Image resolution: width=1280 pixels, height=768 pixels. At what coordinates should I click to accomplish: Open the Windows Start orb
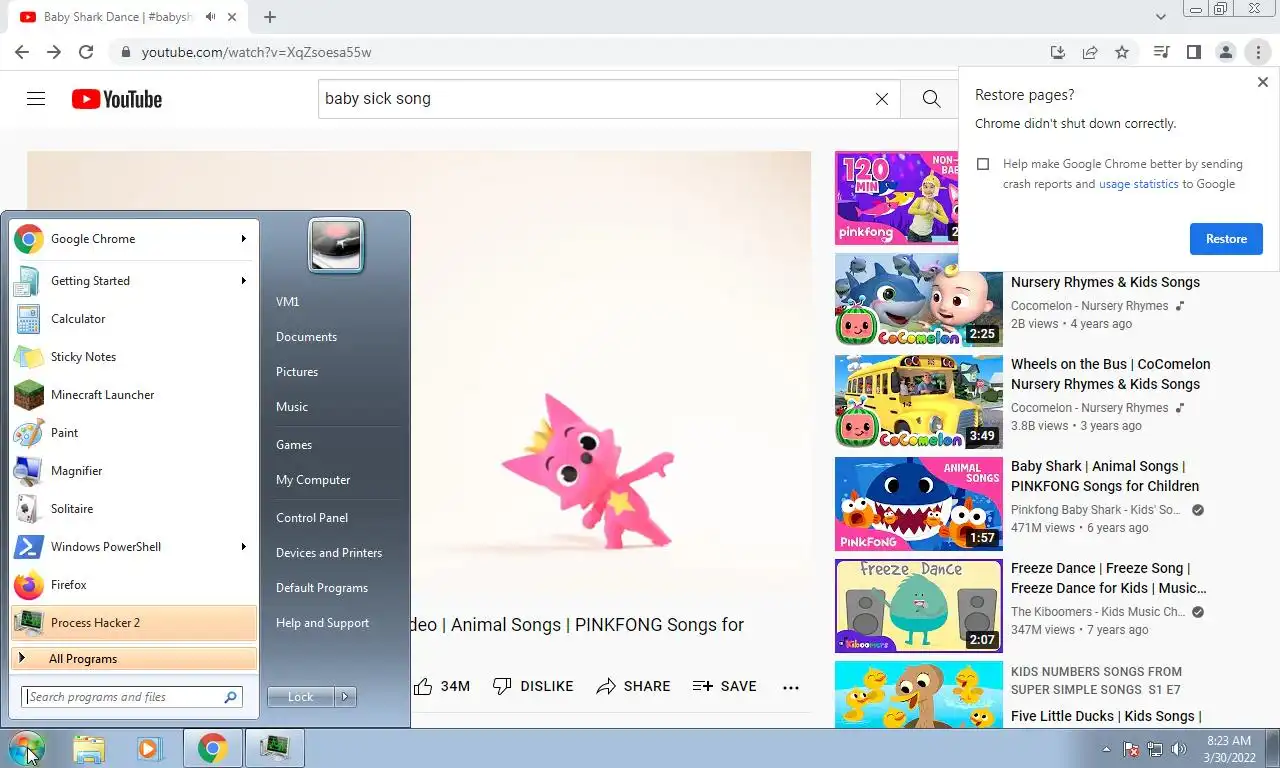(26, 748)
